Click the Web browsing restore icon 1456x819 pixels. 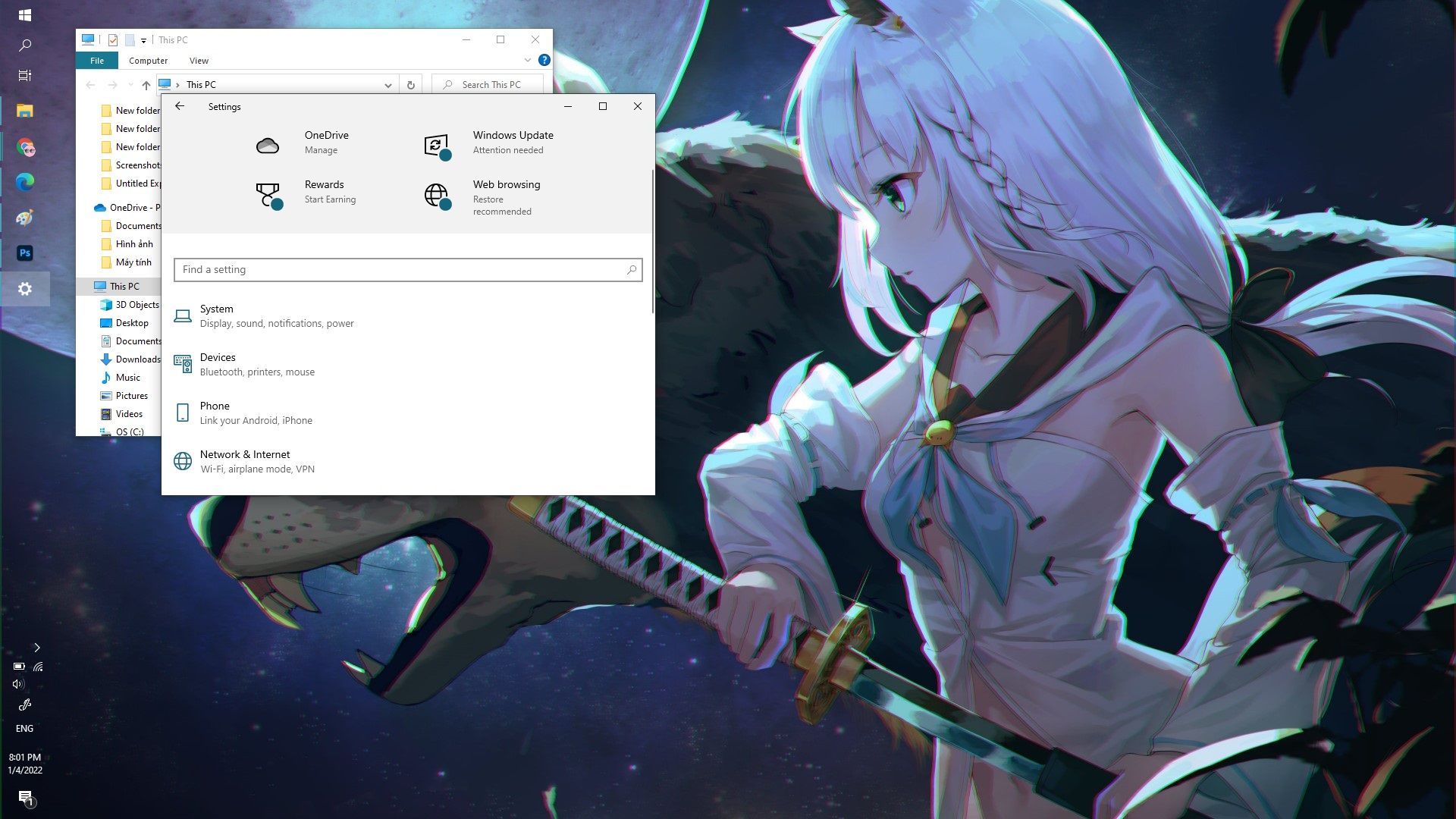436,196
